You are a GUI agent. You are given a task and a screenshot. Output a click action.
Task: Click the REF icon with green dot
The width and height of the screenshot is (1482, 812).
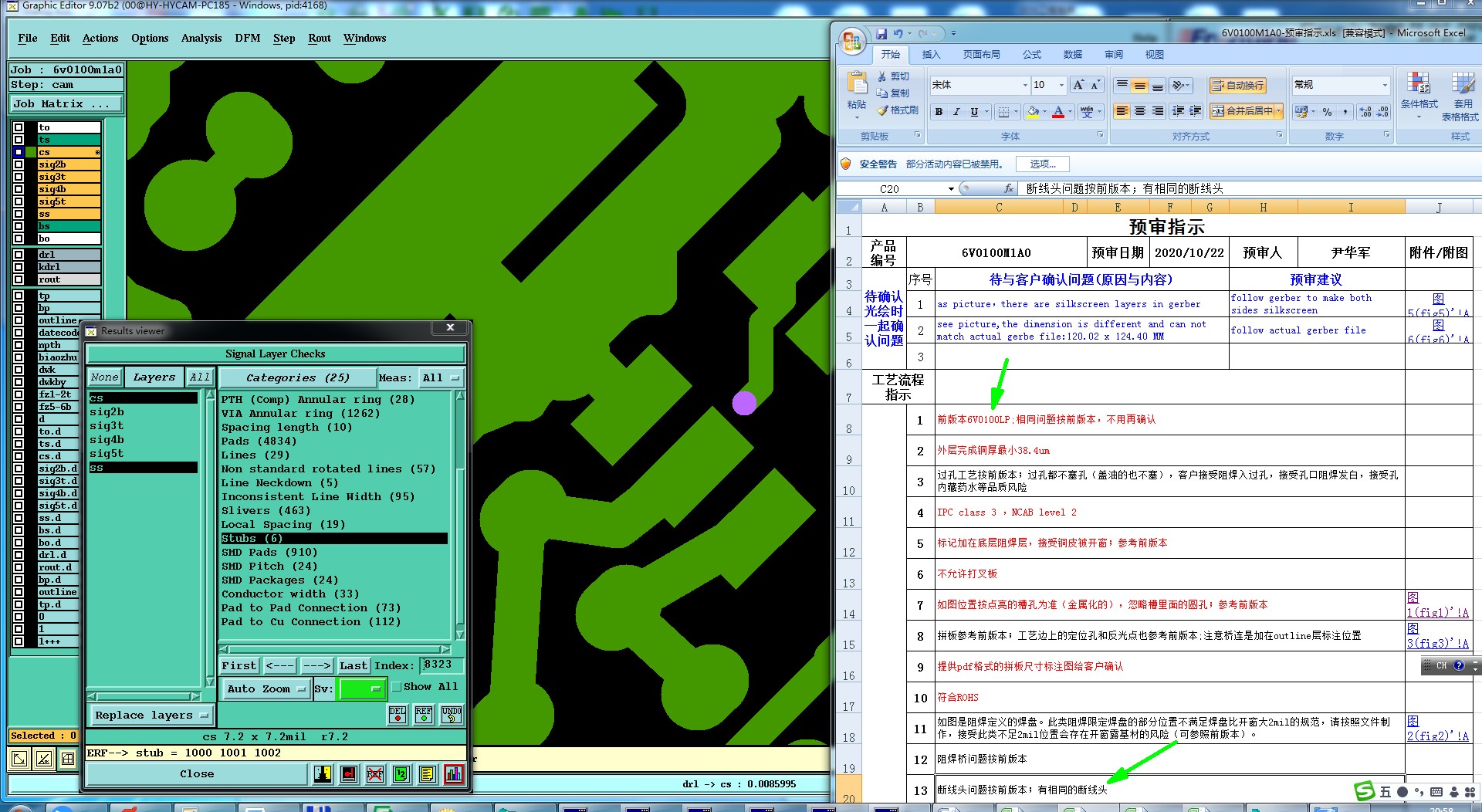424,715
